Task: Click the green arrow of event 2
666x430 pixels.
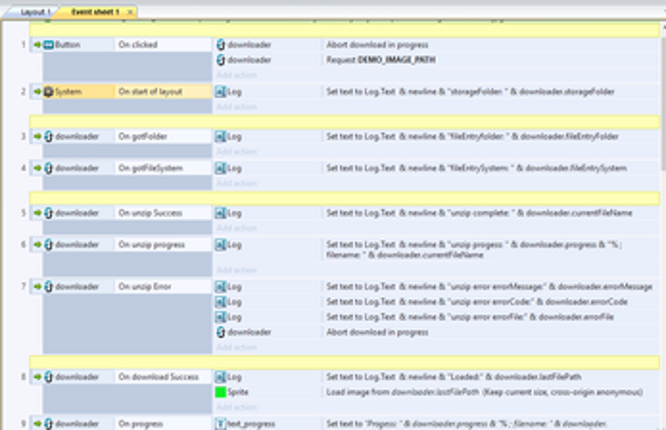Action: point(38,92)
